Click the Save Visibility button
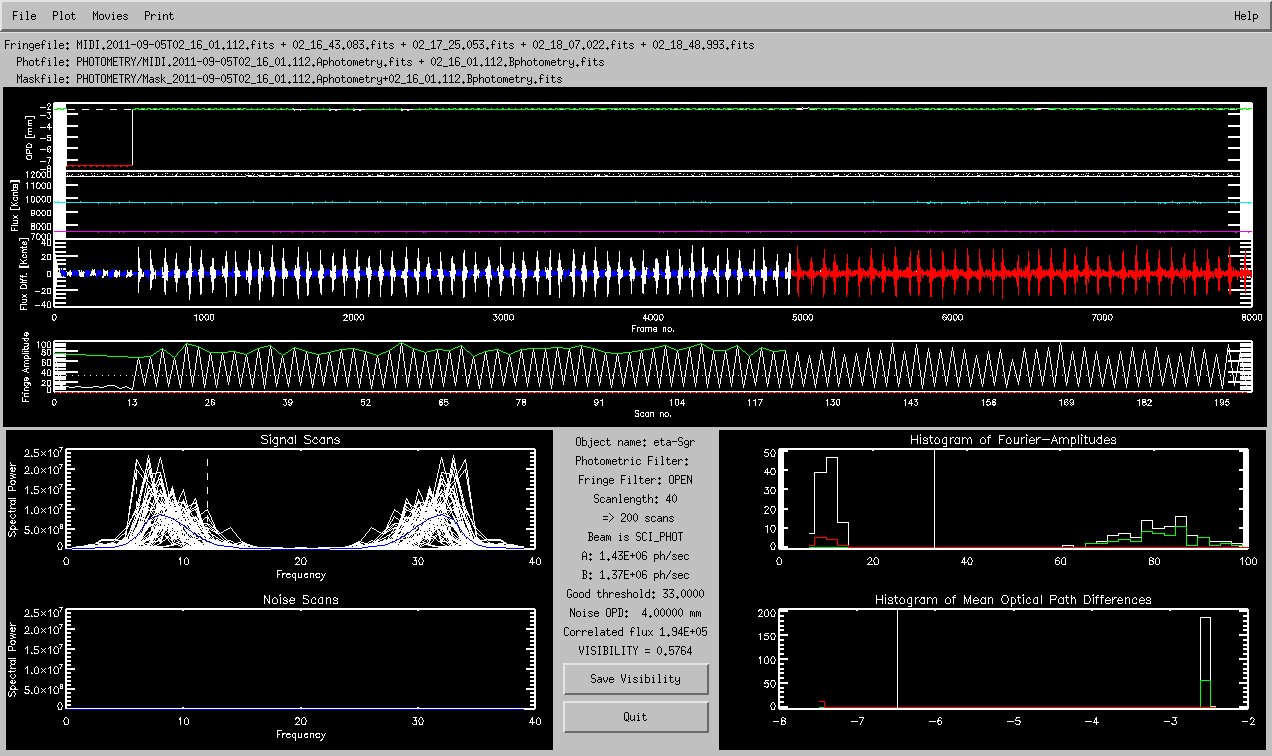 [x=635, y=679]
